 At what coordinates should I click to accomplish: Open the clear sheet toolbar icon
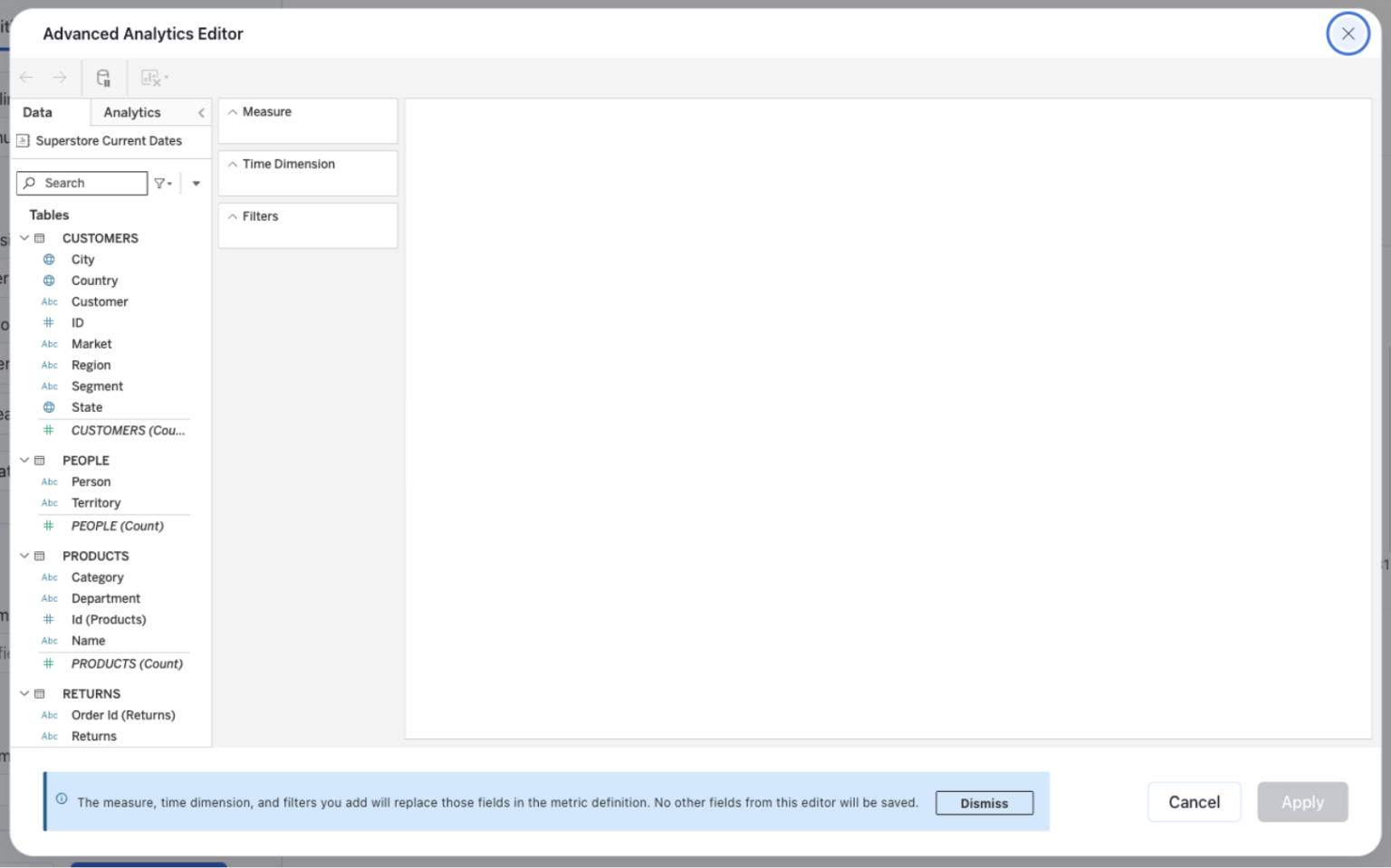pos(151,78)
